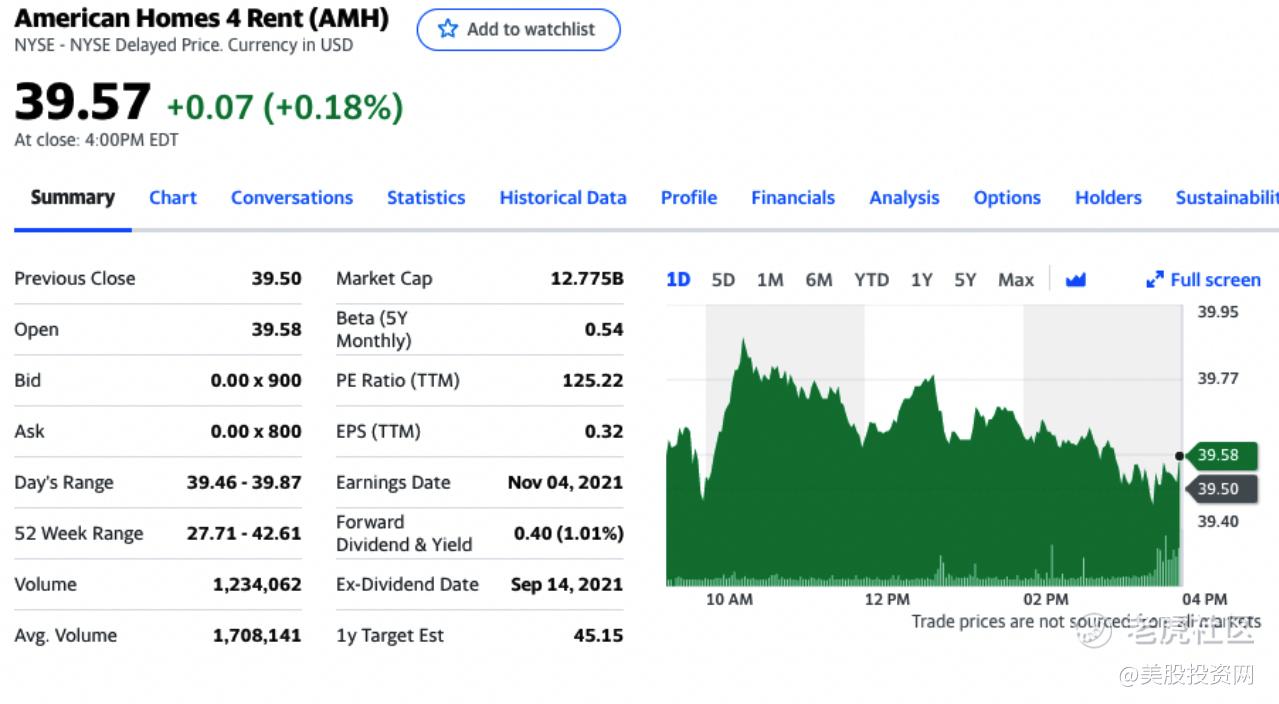The height and width of the screenshot is (704, 1279).
Task: Open the Profile tab
Action: (689, 197)
